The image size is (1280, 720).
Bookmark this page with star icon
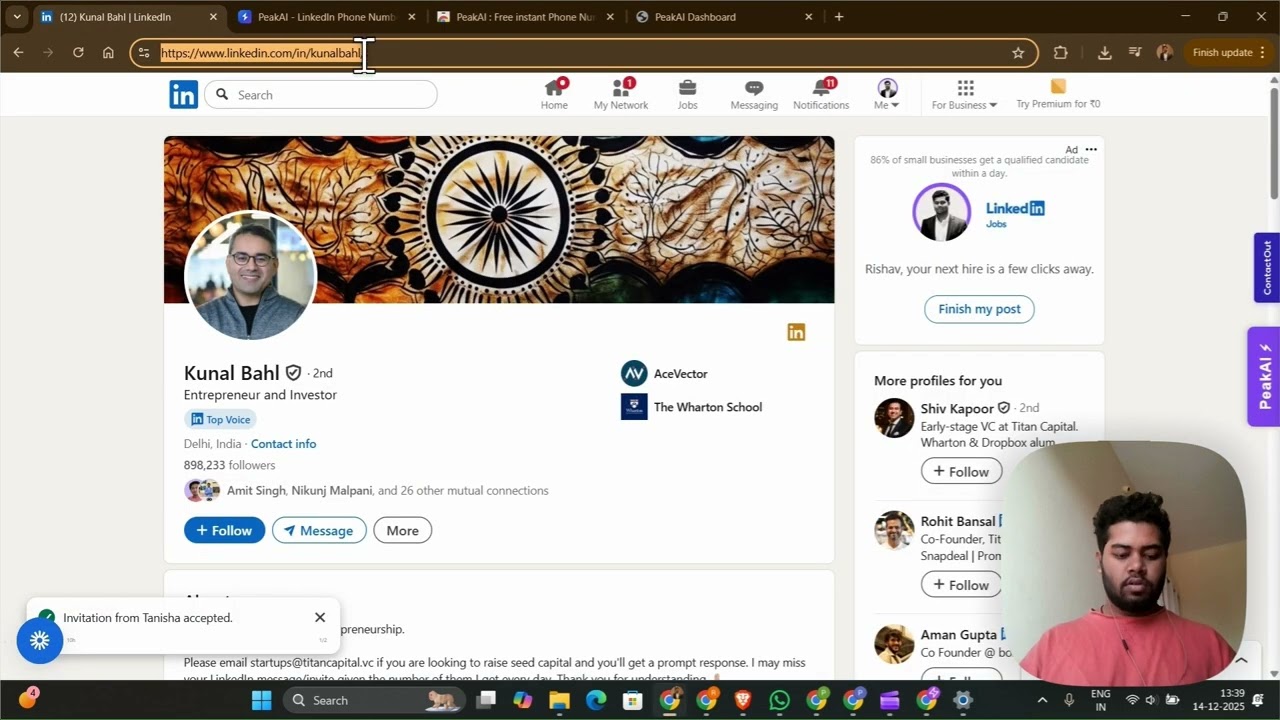1018,53
